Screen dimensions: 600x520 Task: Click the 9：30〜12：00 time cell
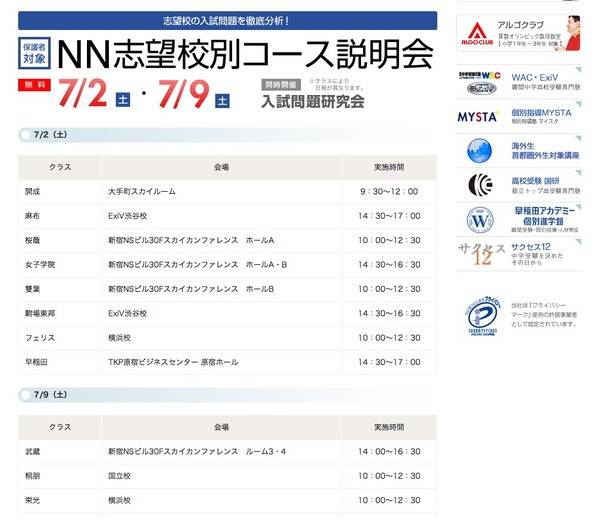389,192
